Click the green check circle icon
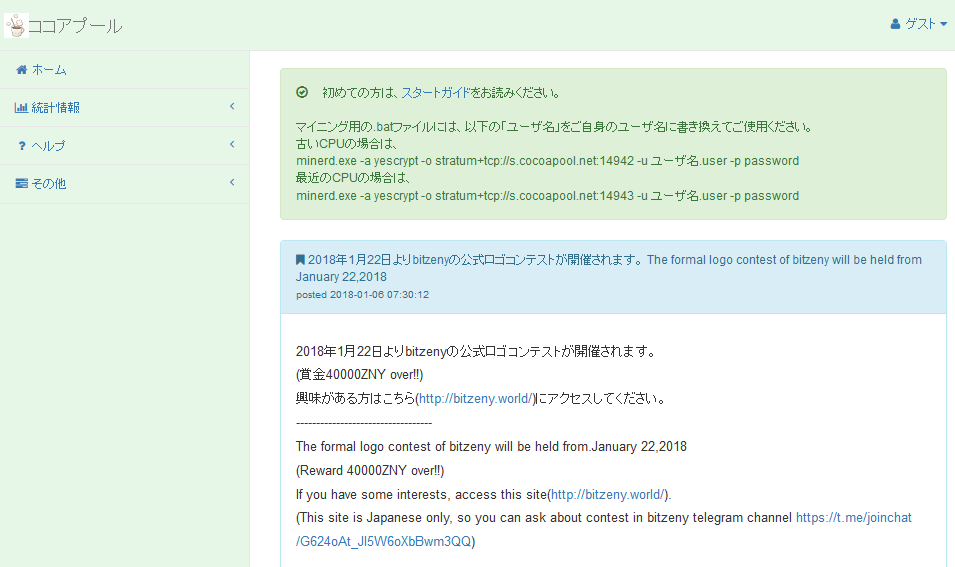This screenshot has width=955, height=567. point(302,93)
